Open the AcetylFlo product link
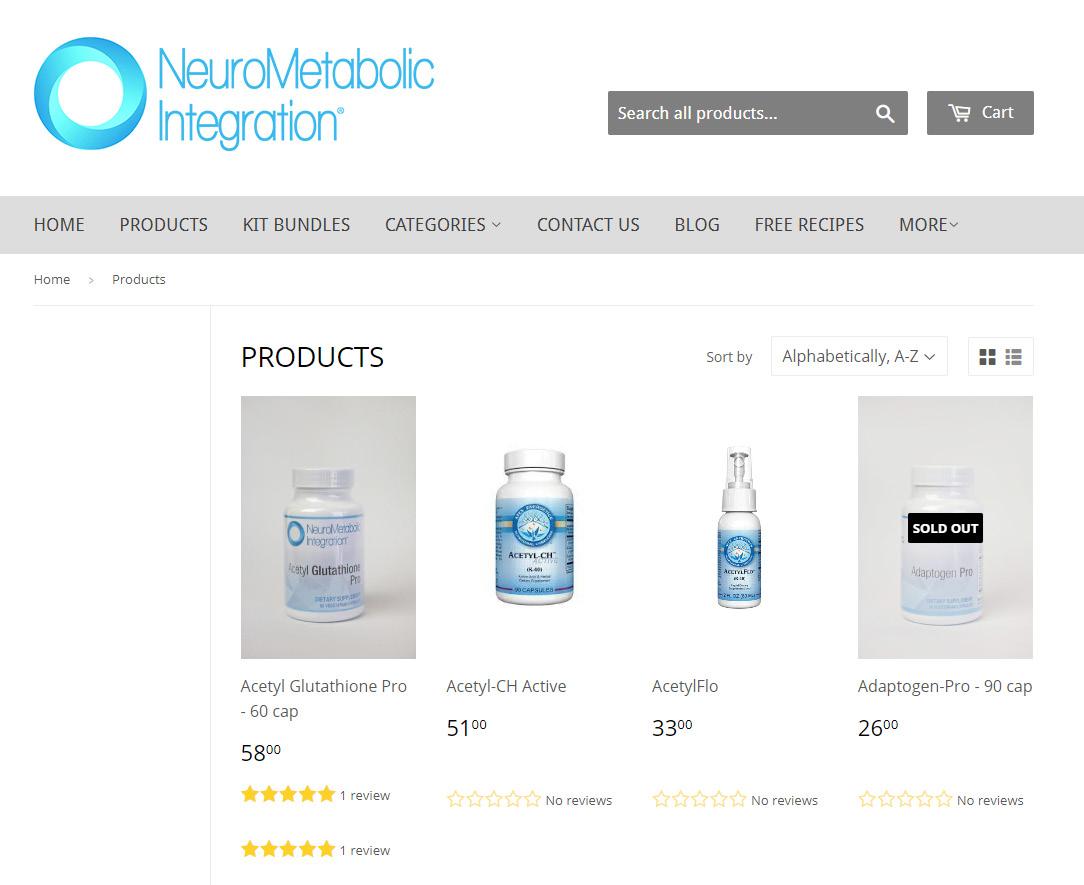1084x885 pixels. [x=685, y=687]
